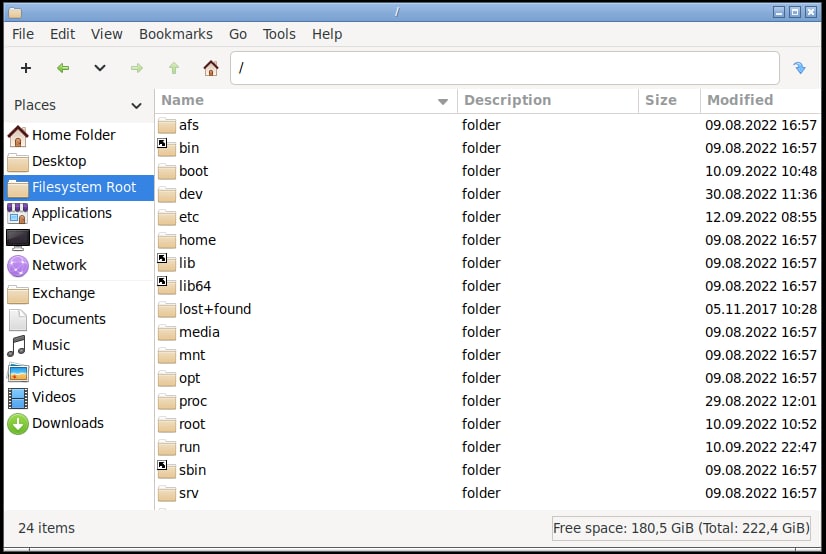Open a new tab with plus icon
This screenshot has width=826, height=554.
point(26,68)
